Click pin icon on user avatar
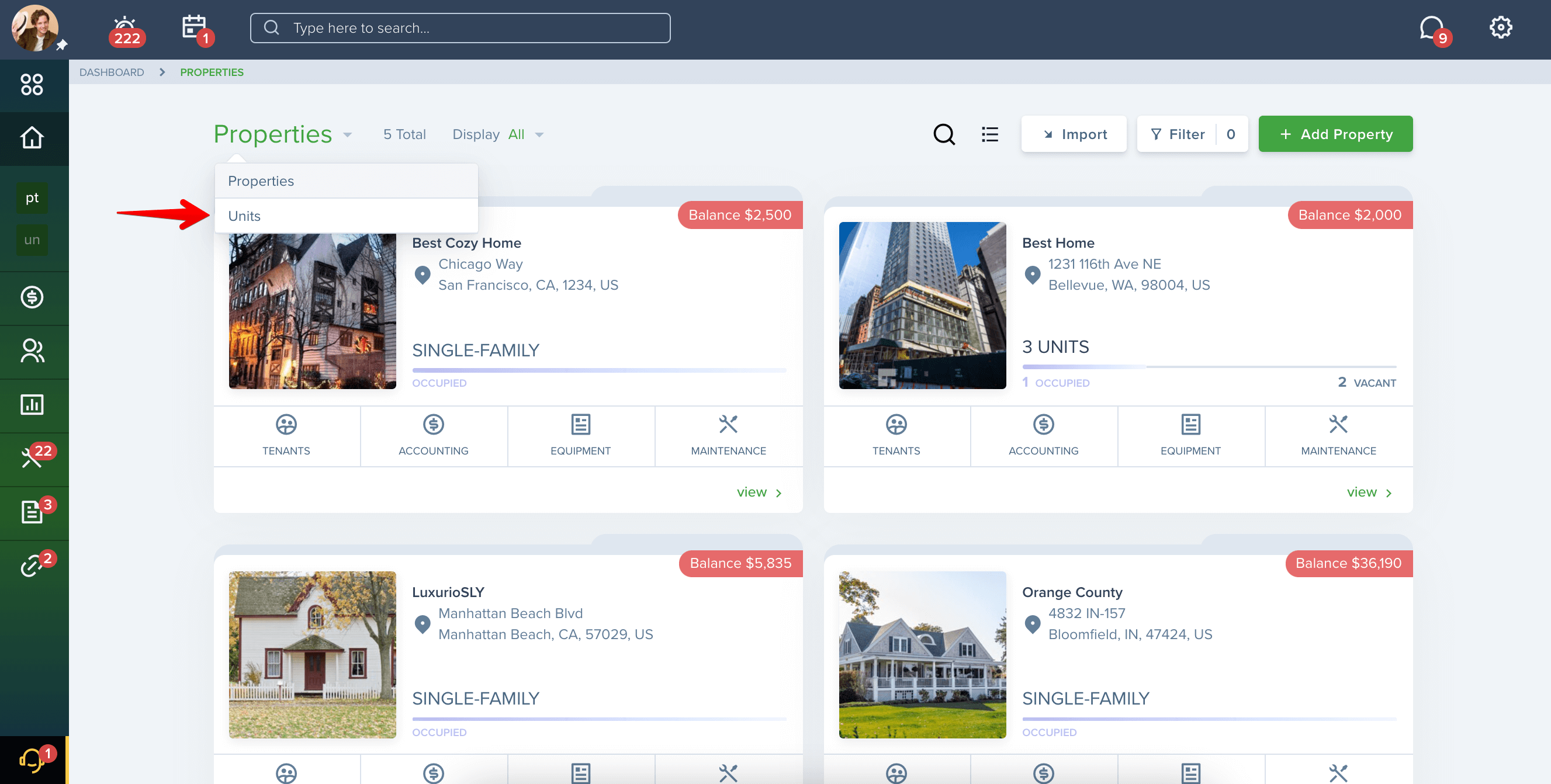 tap(61, 45)
